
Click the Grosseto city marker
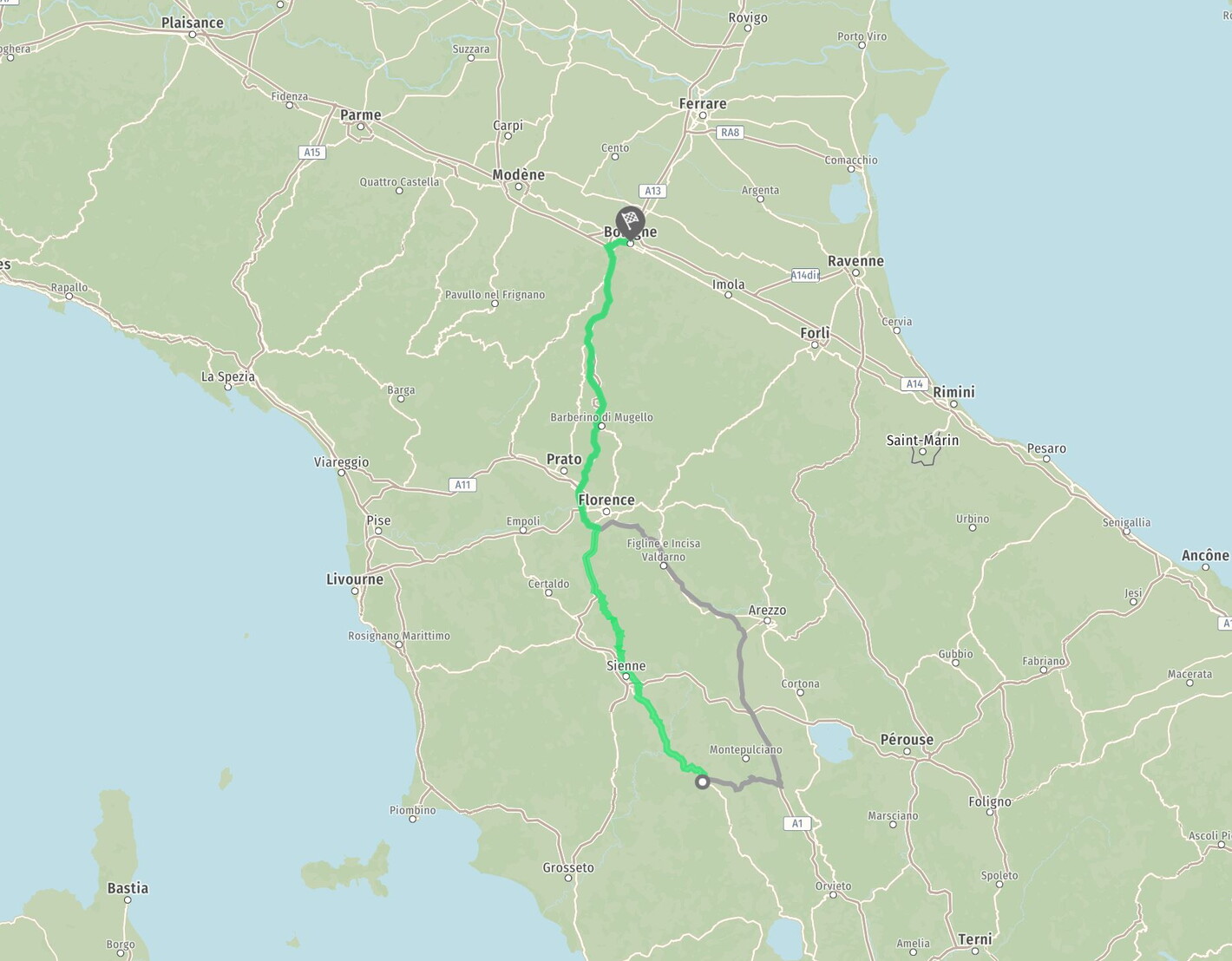point(568,878)
